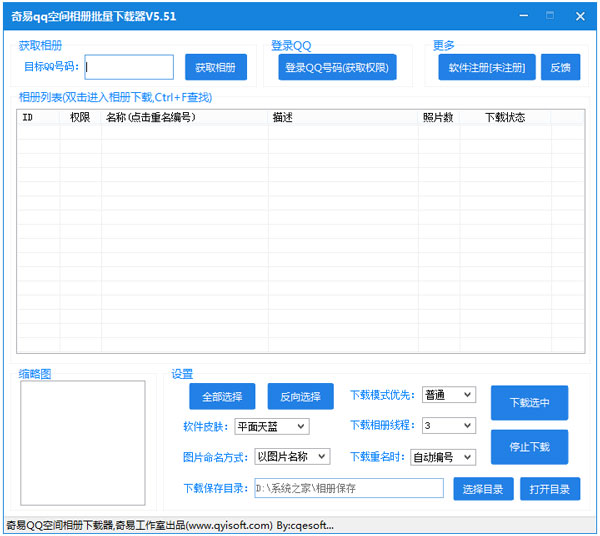Click the status bar text www.qyisoft.com

pos(229,526)
